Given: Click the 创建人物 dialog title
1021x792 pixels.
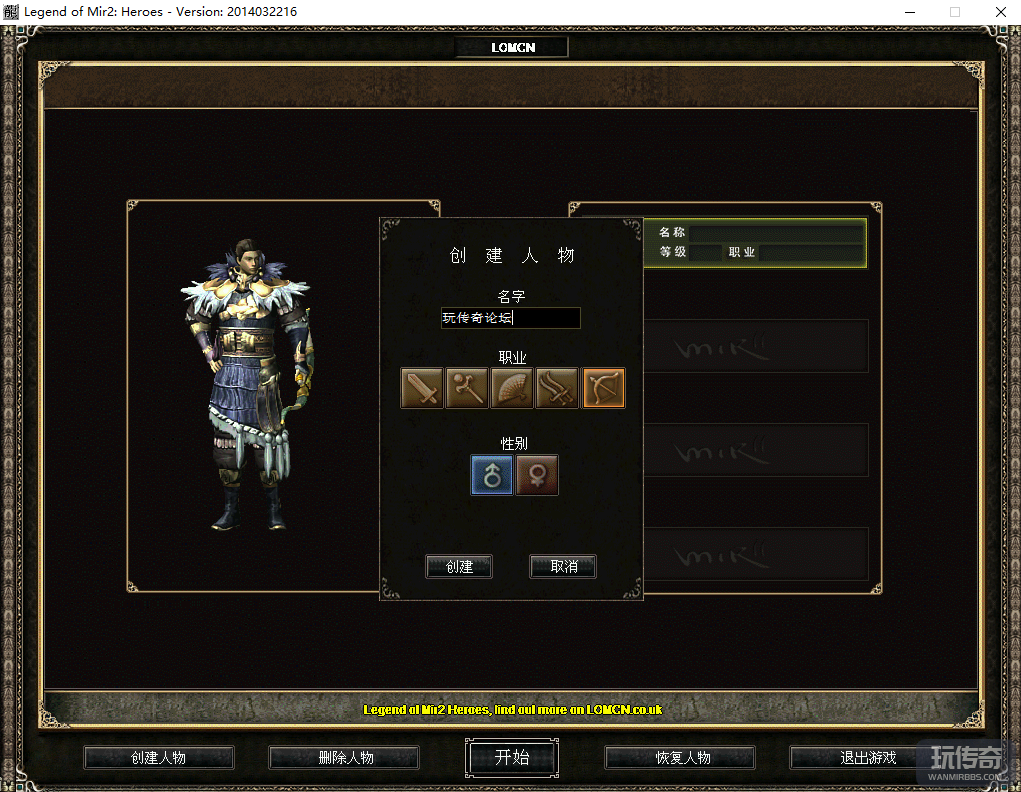Looking at the screenshot, I should (x=511, y=255).
